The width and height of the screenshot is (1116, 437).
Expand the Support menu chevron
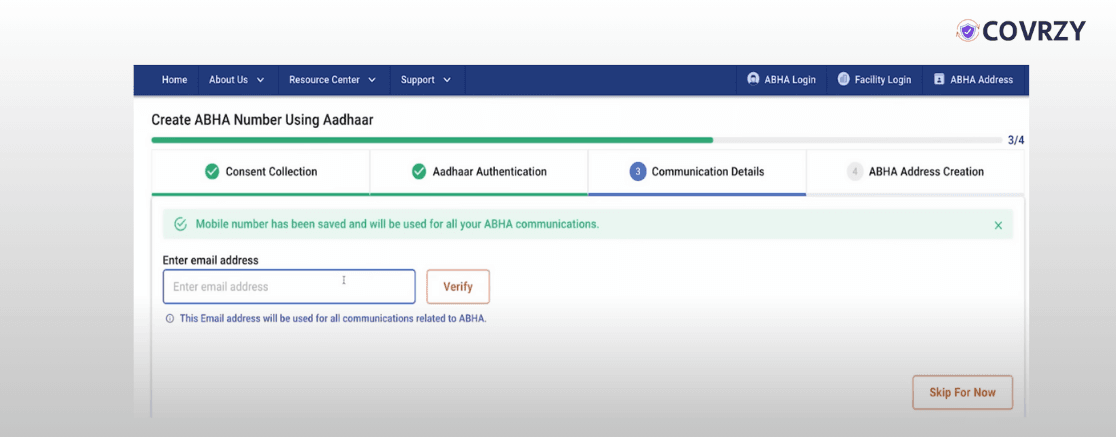pyautogui.click(x=447, y=80)
